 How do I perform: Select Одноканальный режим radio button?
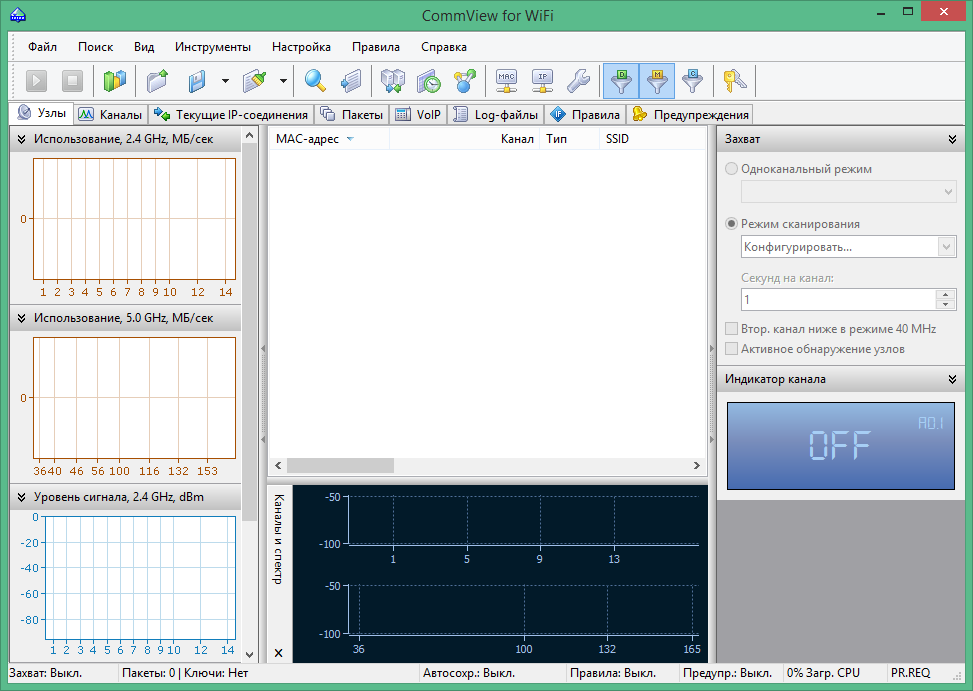click(732, 169)
